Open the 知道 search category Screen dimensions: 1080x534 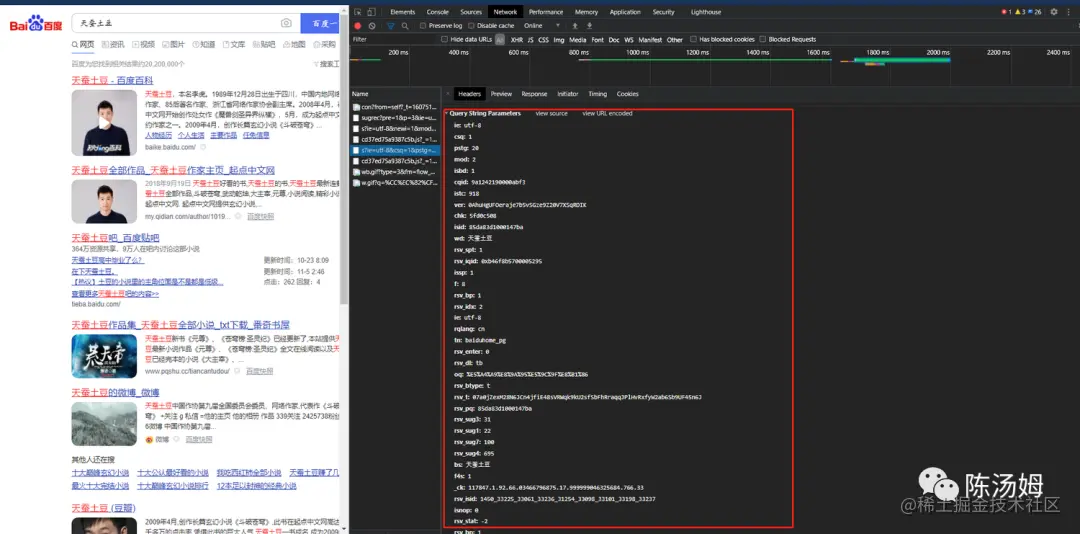pos(204,44)
